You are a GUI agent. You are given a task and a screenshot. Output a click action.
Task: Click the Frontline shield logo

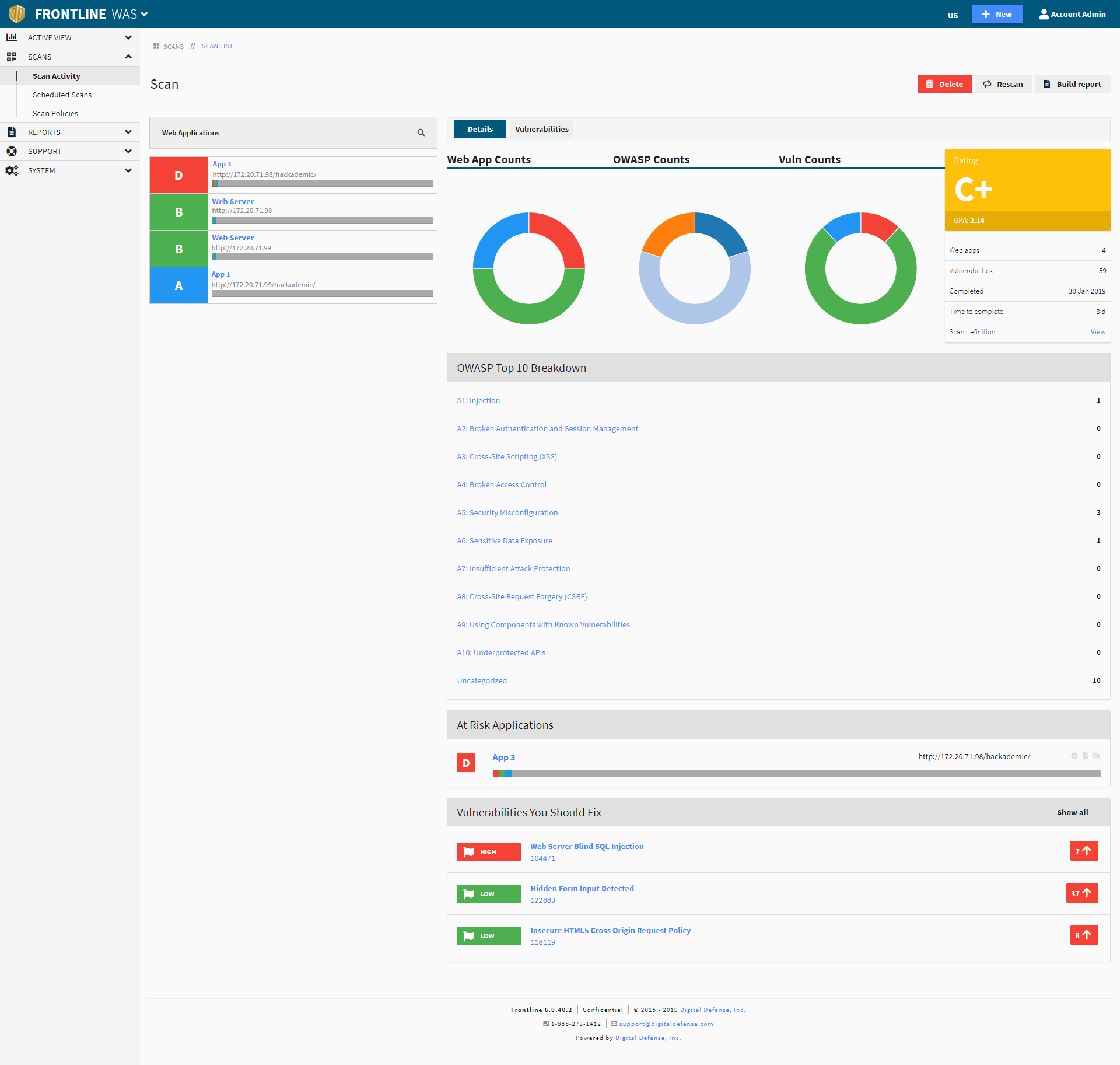click(17, 13)
